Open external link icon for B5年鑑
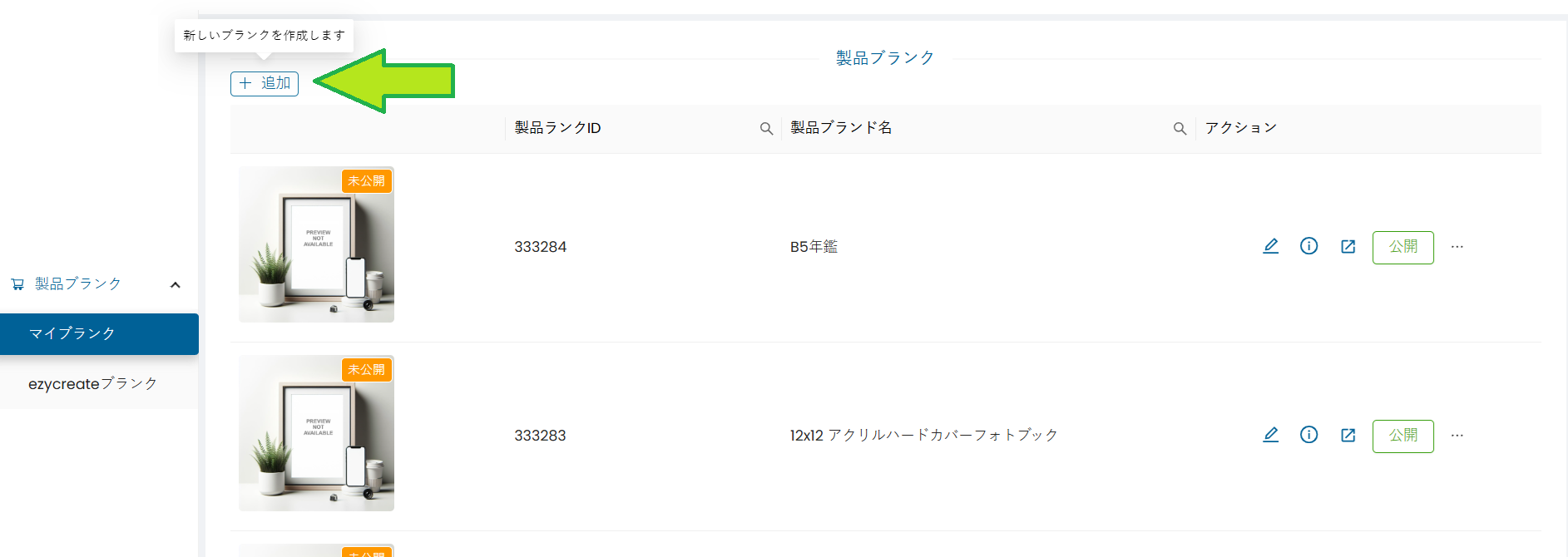This screenshot has width=1568, height=557. click(1348, 246)
